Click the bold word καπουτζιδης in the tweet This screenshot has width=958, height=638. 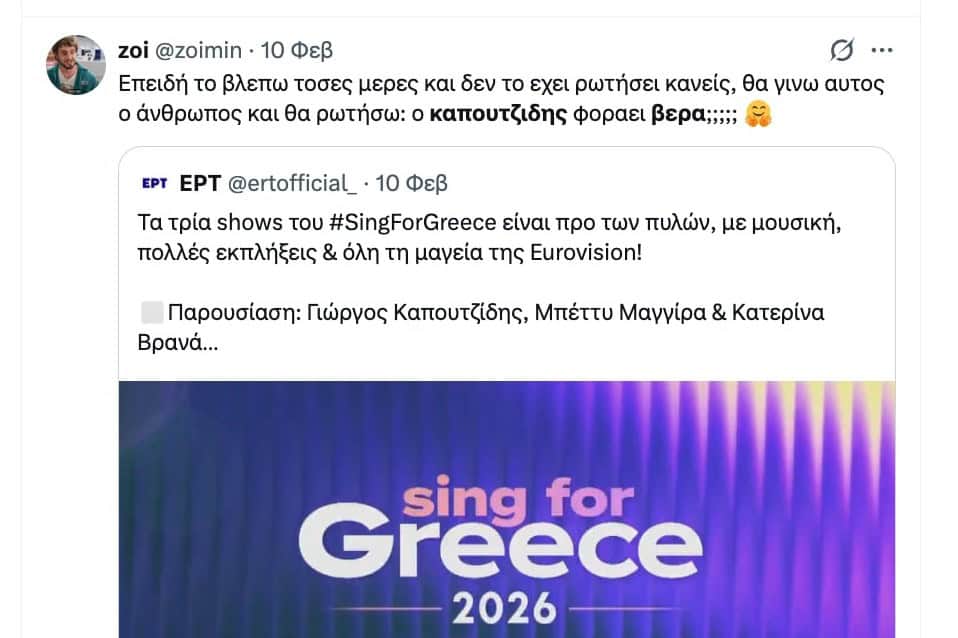point(497,115)
